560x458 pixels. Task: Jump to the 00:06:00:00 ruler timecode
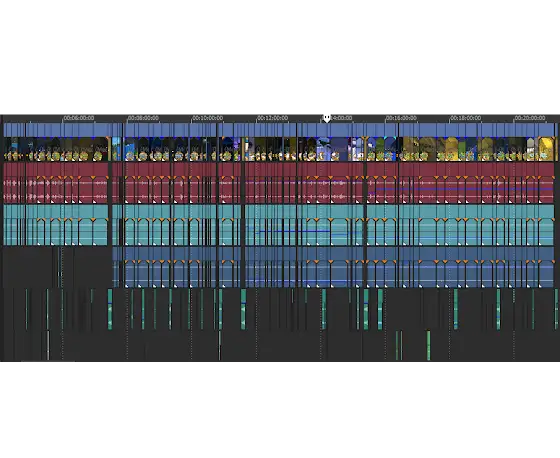[x=79, y=118]
